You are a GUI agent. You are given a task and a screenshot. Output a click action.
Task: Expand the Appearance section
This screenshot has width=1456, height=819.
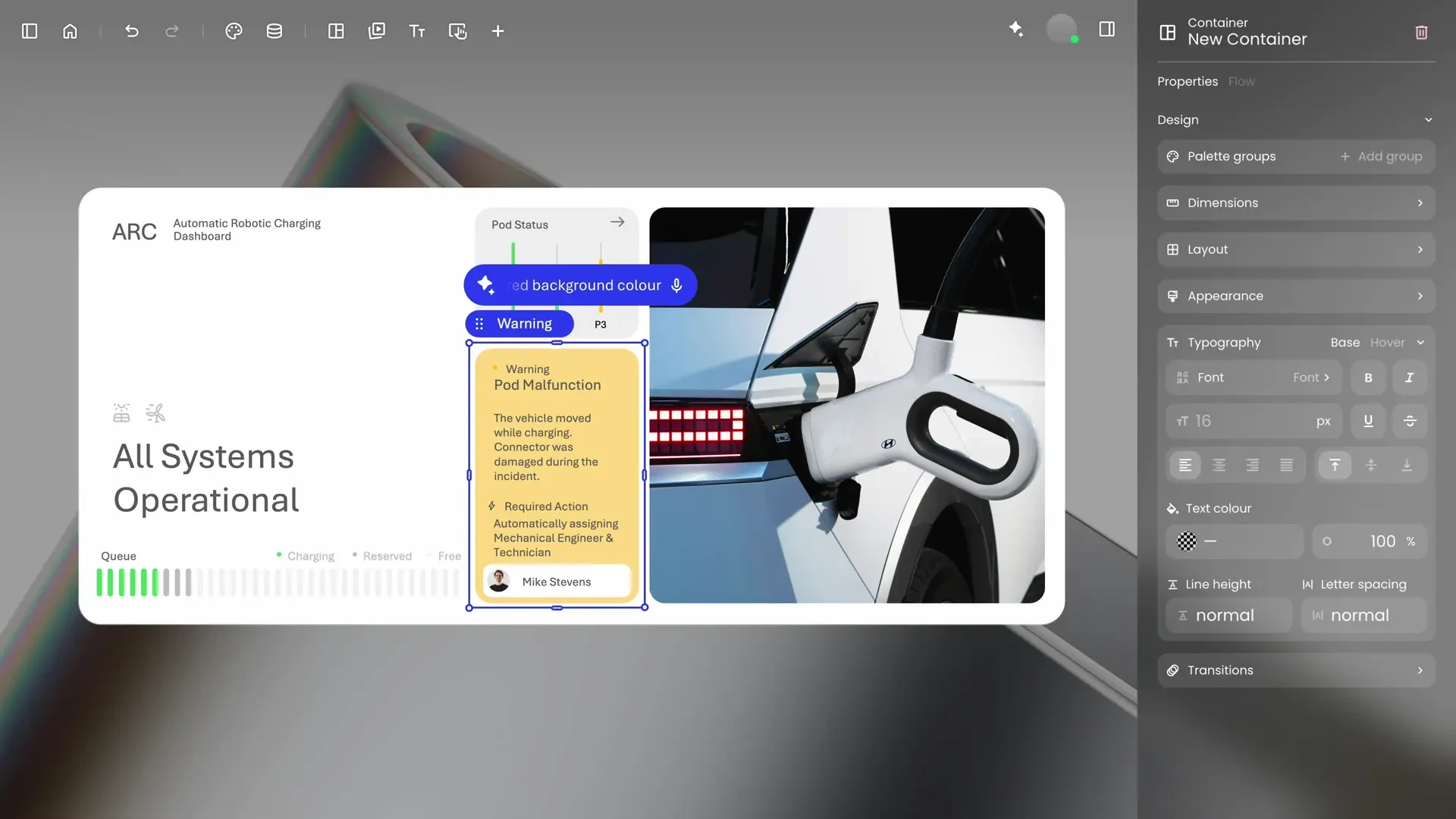click(1296, 296)
